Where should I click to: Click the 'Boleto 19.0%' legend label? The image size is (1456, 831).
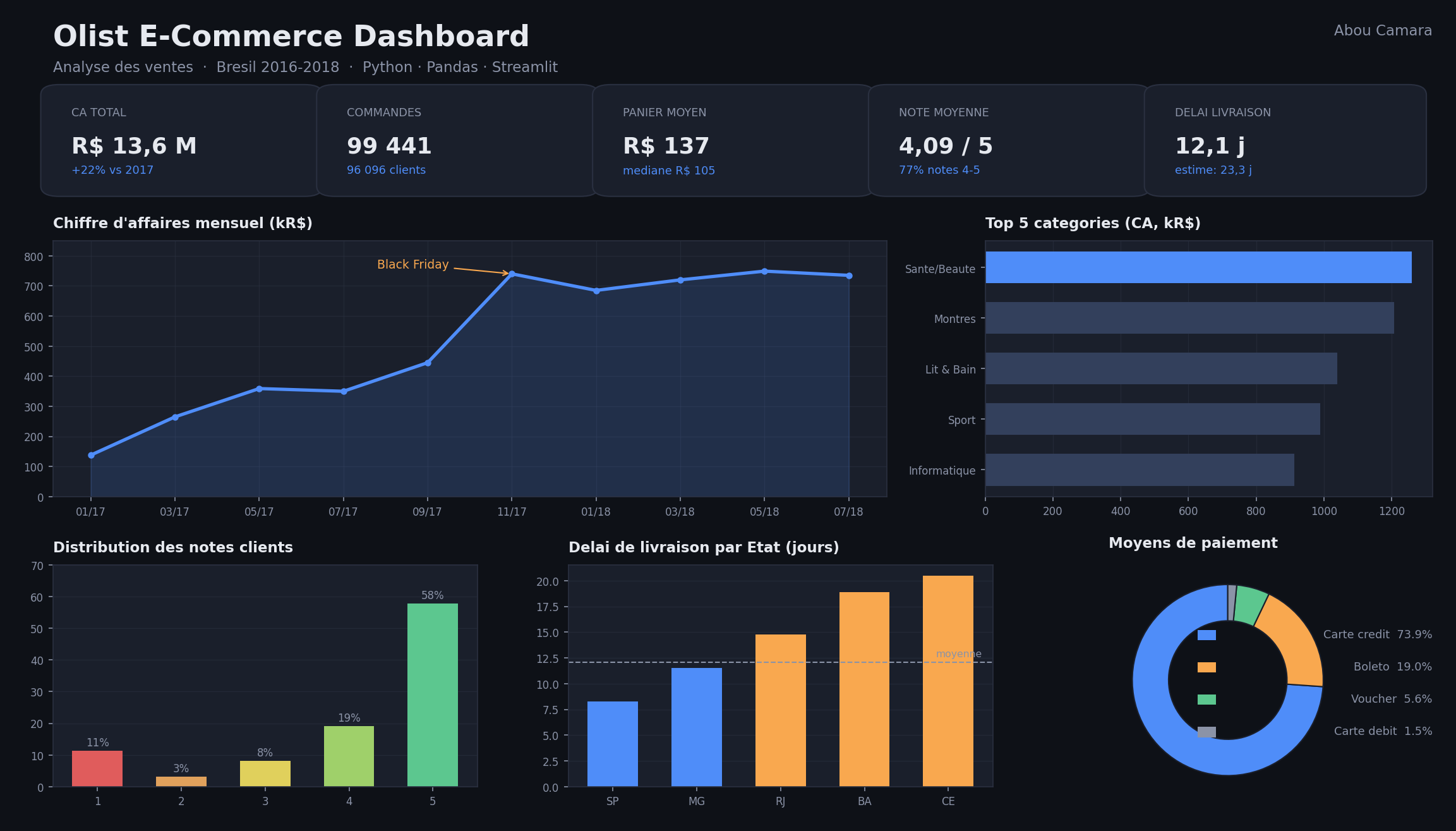coord(1393,667)
